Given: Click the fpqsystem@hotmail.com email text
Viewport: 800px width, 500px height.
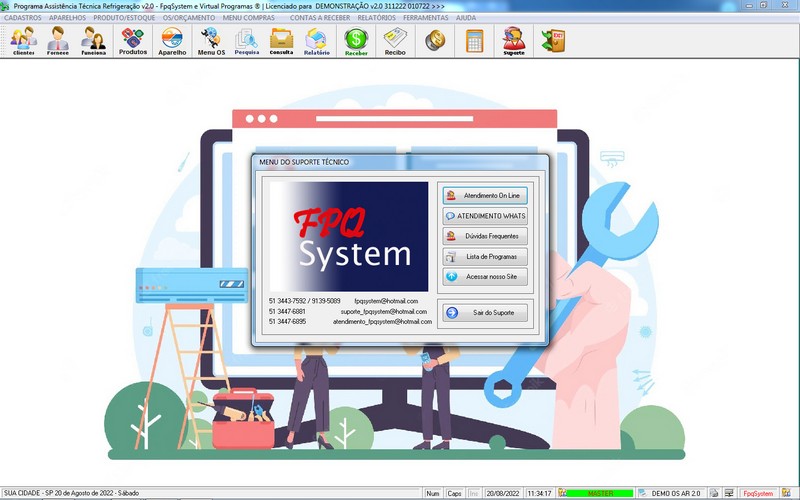Looking at the screenshot, I should [386, 301].
